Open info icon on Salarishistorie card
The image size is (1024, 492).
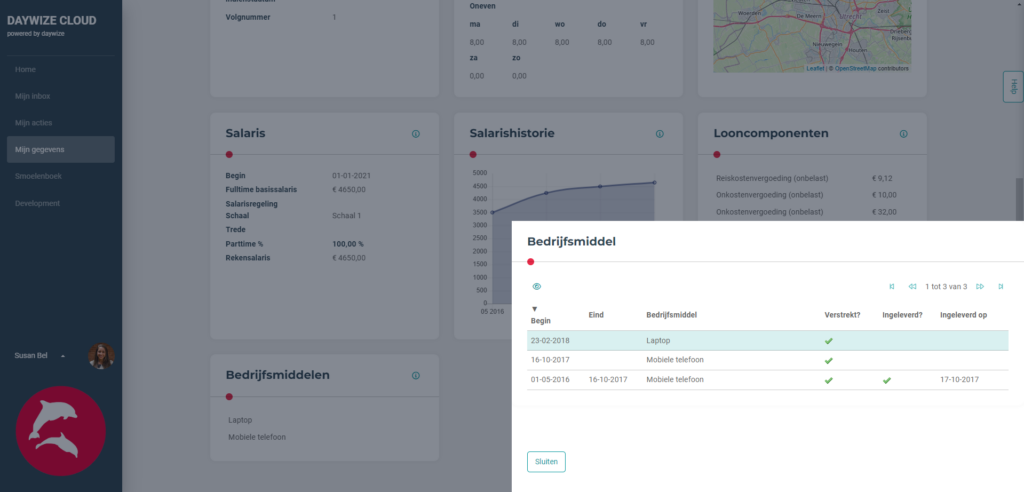click(659, 134)
